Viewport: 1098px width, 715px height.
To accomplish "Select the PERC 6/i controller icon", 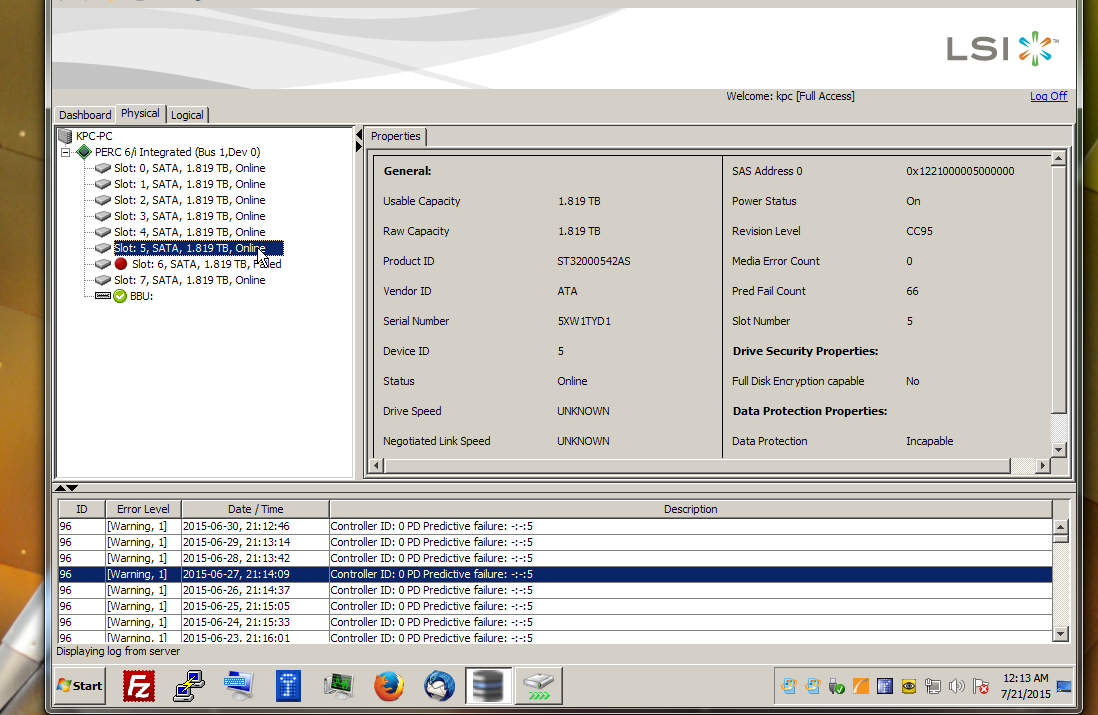I will click(x=84, y=152).
